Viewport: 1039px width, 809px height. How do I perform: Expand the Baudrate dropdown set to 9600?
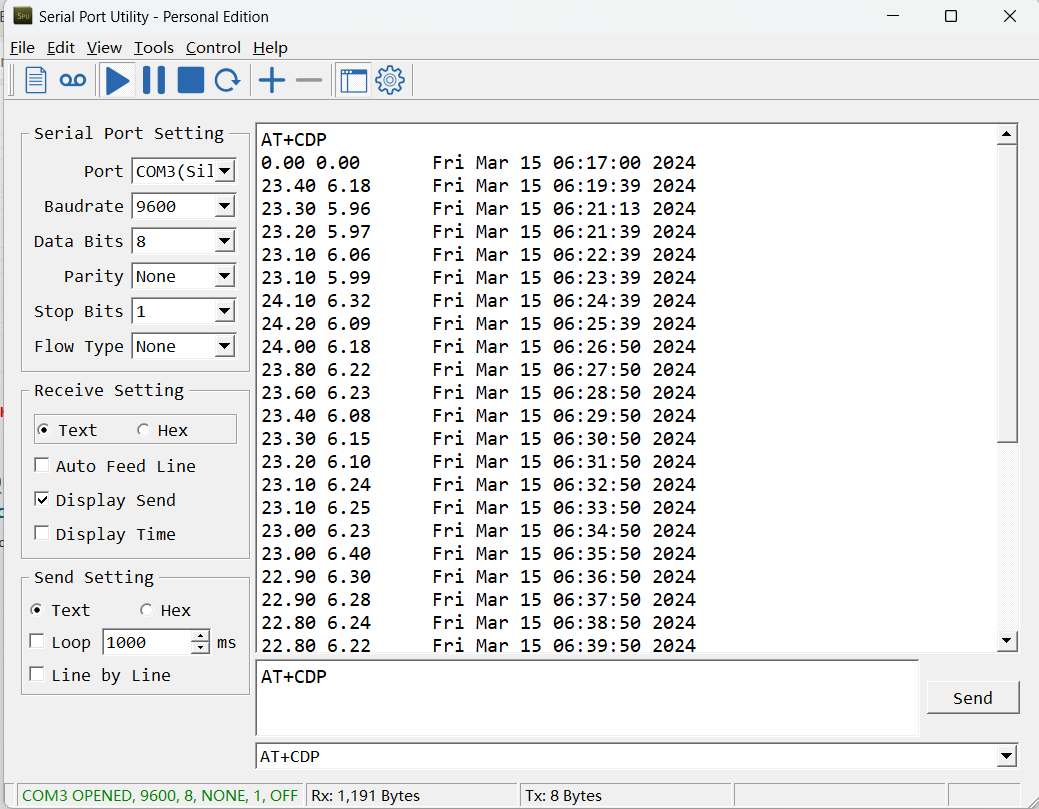[225, 207]
